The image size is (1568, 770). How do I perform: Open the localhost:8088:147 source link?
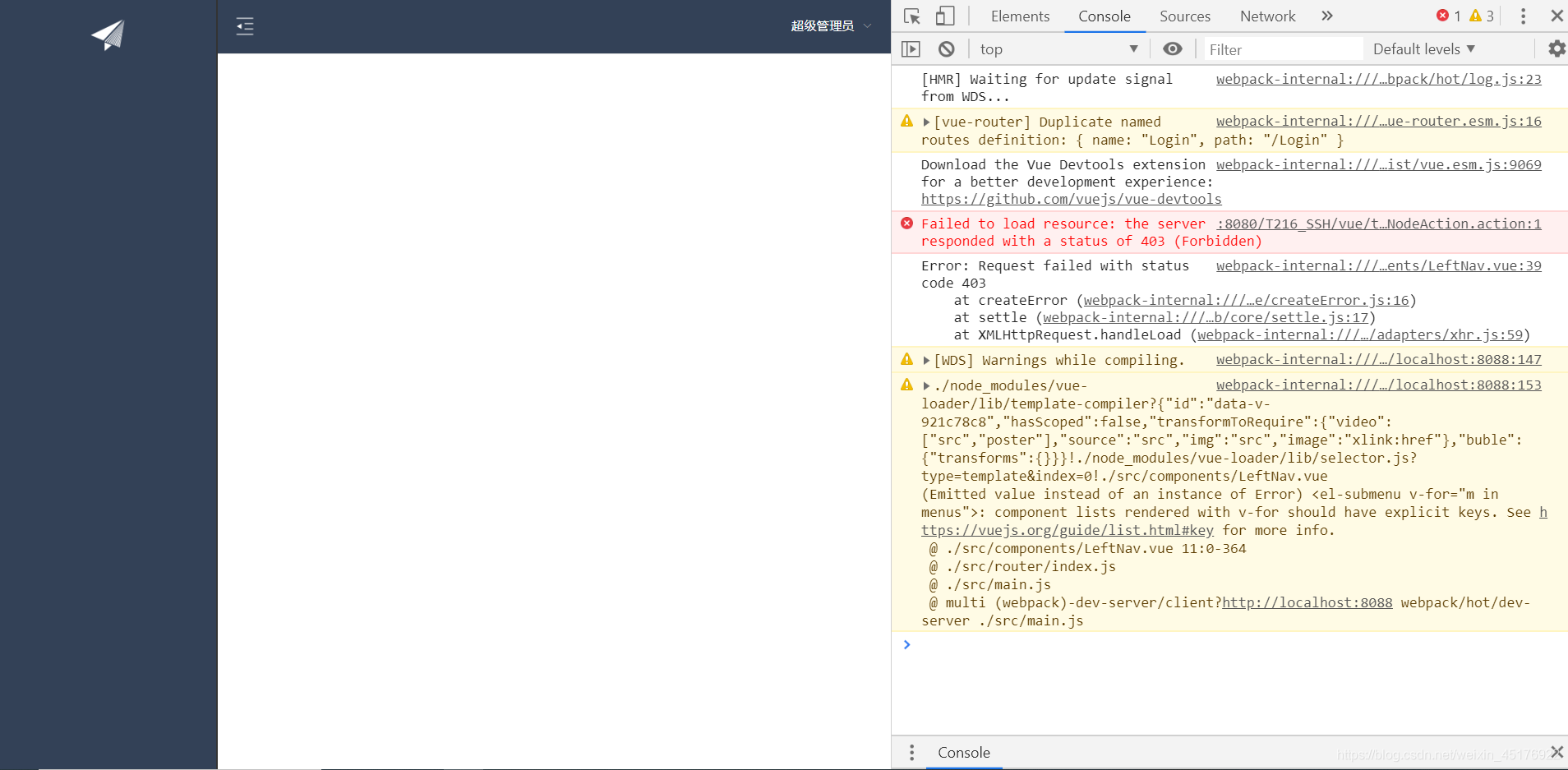[x=1378, y=359]
